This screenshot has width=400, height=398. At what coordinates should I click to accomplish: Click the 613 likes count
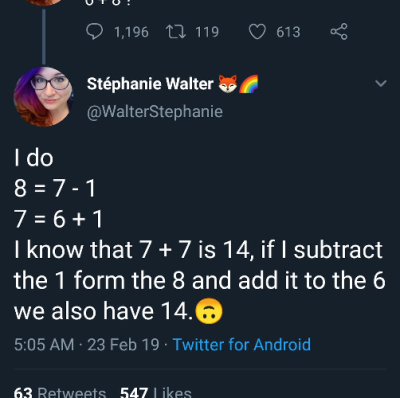(288, 32)
